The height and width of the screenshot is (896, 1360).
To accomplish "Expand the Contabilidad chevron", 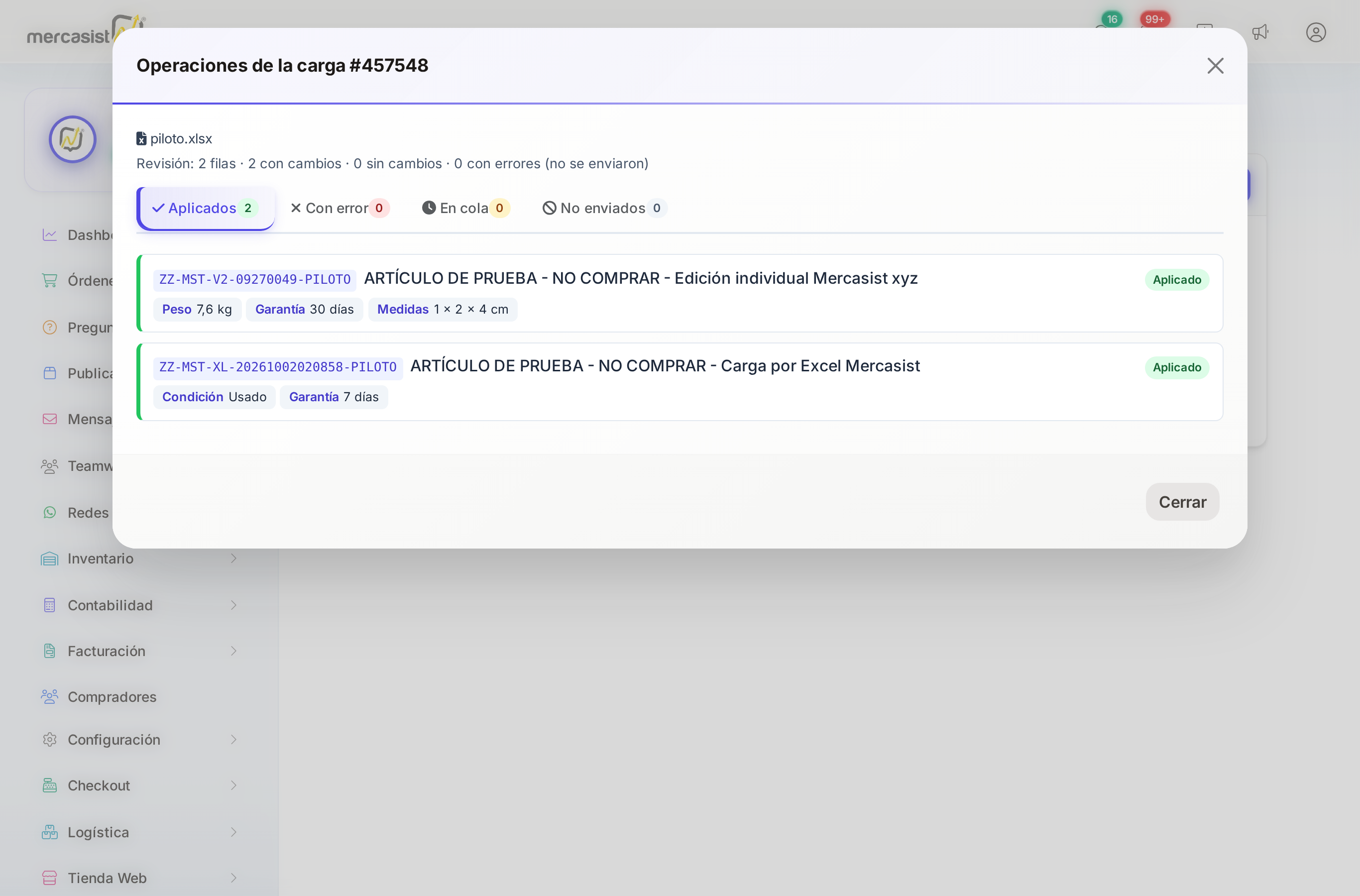I will tap(233, 605).
